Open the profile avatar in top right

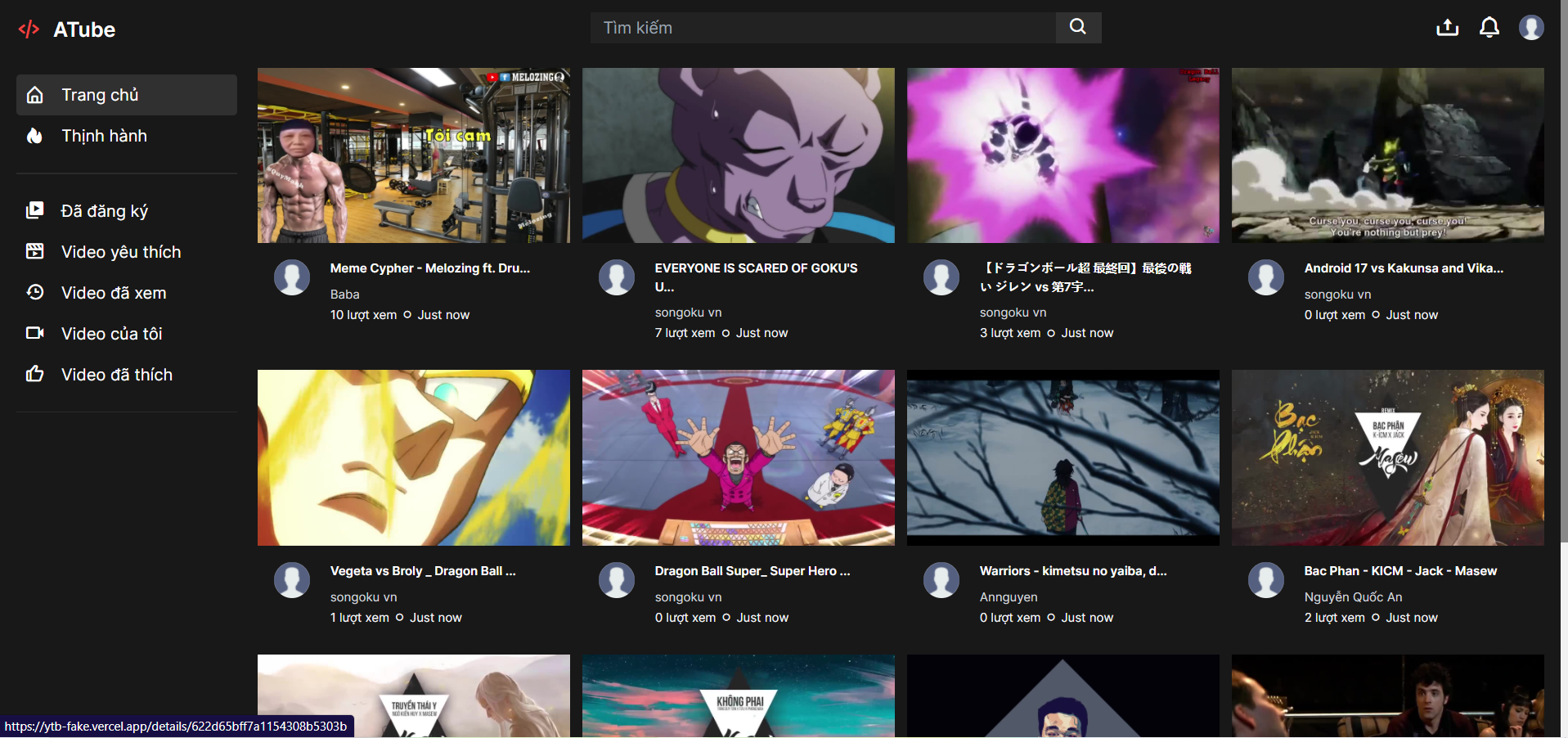(1531, 27)
